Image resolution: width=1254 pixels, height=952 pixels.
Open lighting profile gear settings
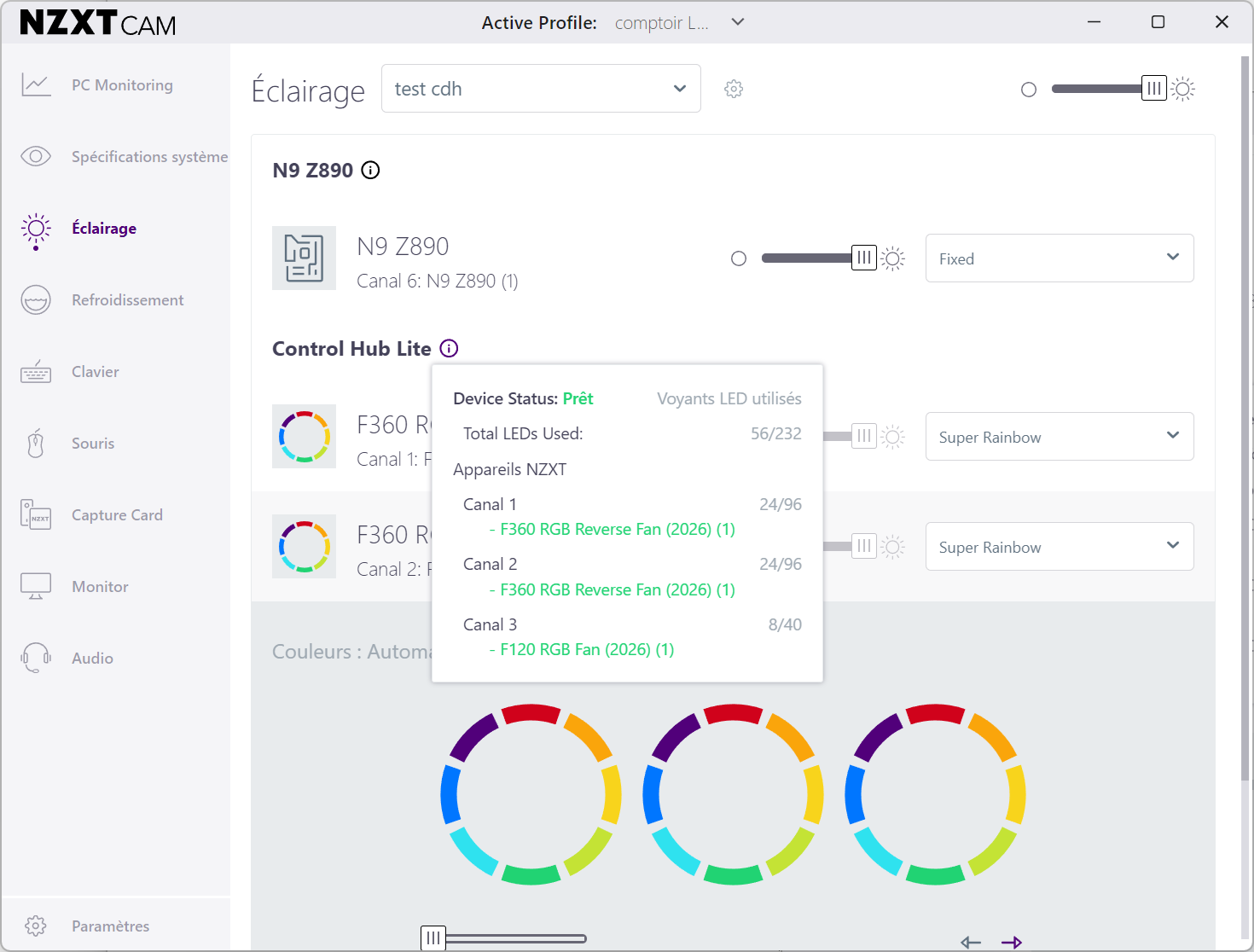tap(734, 89)
